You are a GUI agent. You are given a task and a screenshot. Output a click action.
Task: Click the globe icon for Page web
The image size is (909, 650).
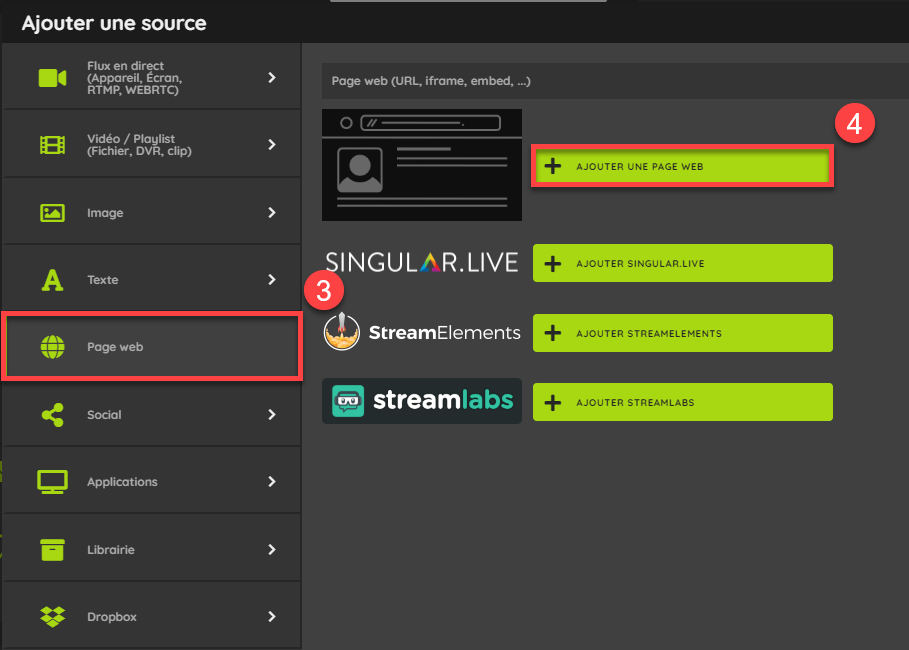click(52, 347)
